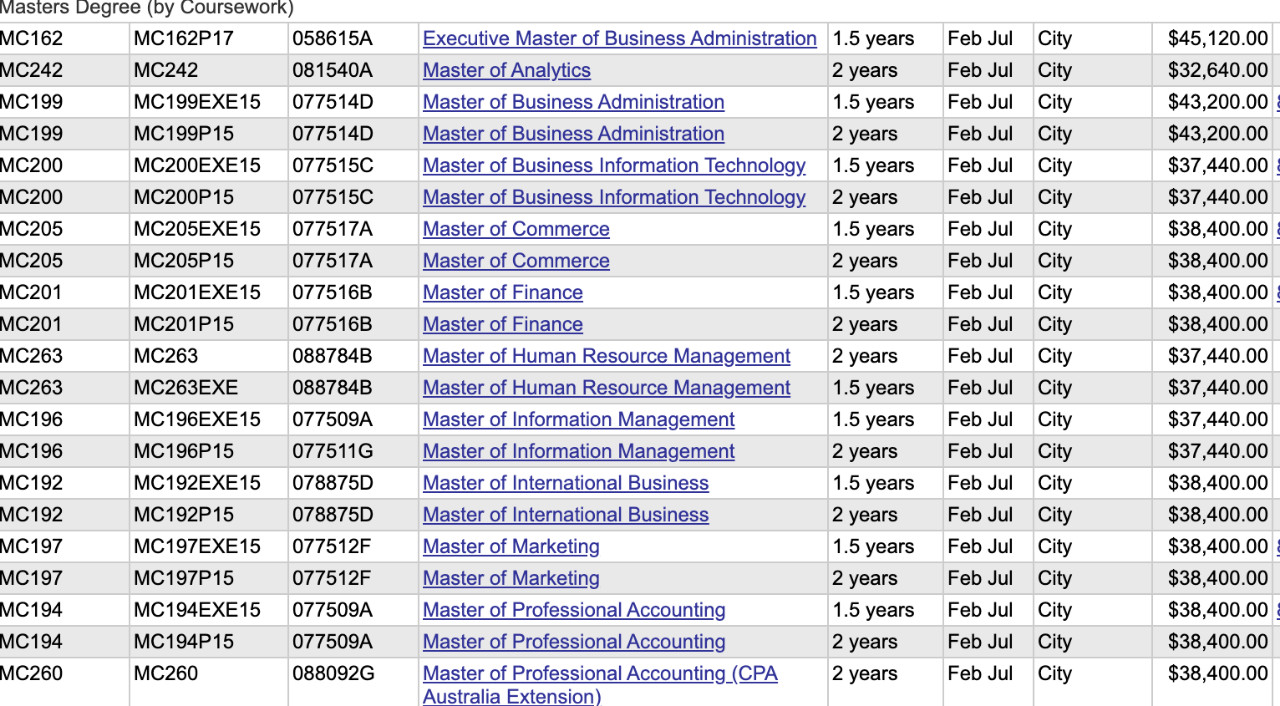This screenshot has height=706, width=1280.
Task: Open Master of Business Administration link for MC199EXE15
Action: coord(574,102)
